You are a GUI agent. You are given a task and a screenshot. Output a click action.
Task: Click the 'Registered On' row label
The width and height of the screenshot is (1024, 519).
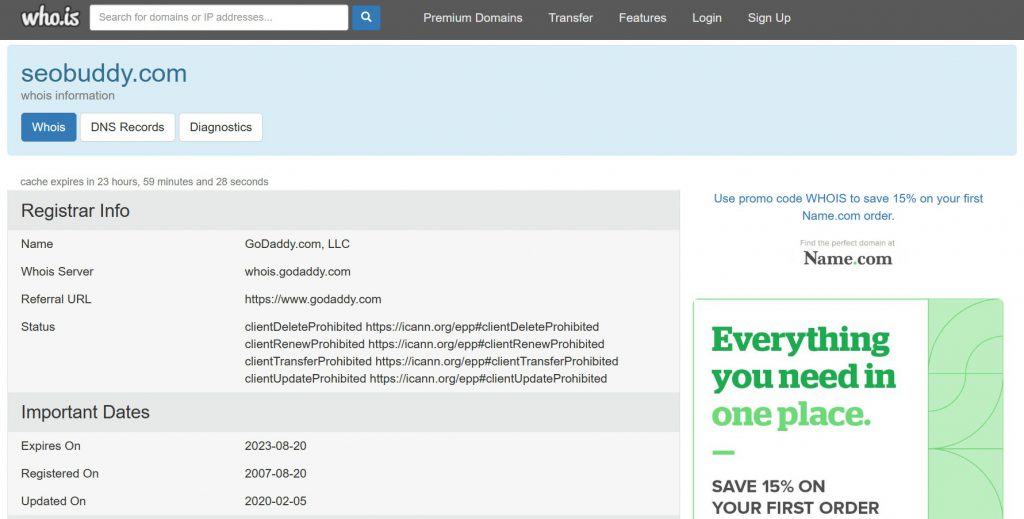[x=59, y=473]
